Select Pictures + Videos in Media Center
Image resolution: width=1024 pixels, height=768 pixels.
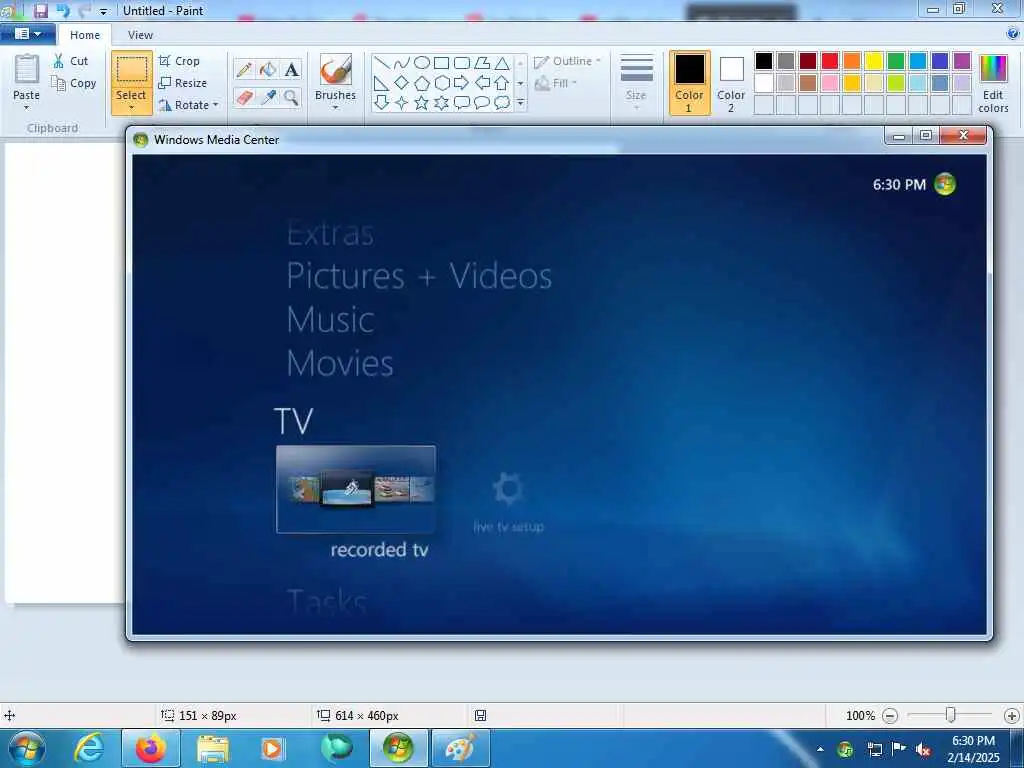(419, 276)
